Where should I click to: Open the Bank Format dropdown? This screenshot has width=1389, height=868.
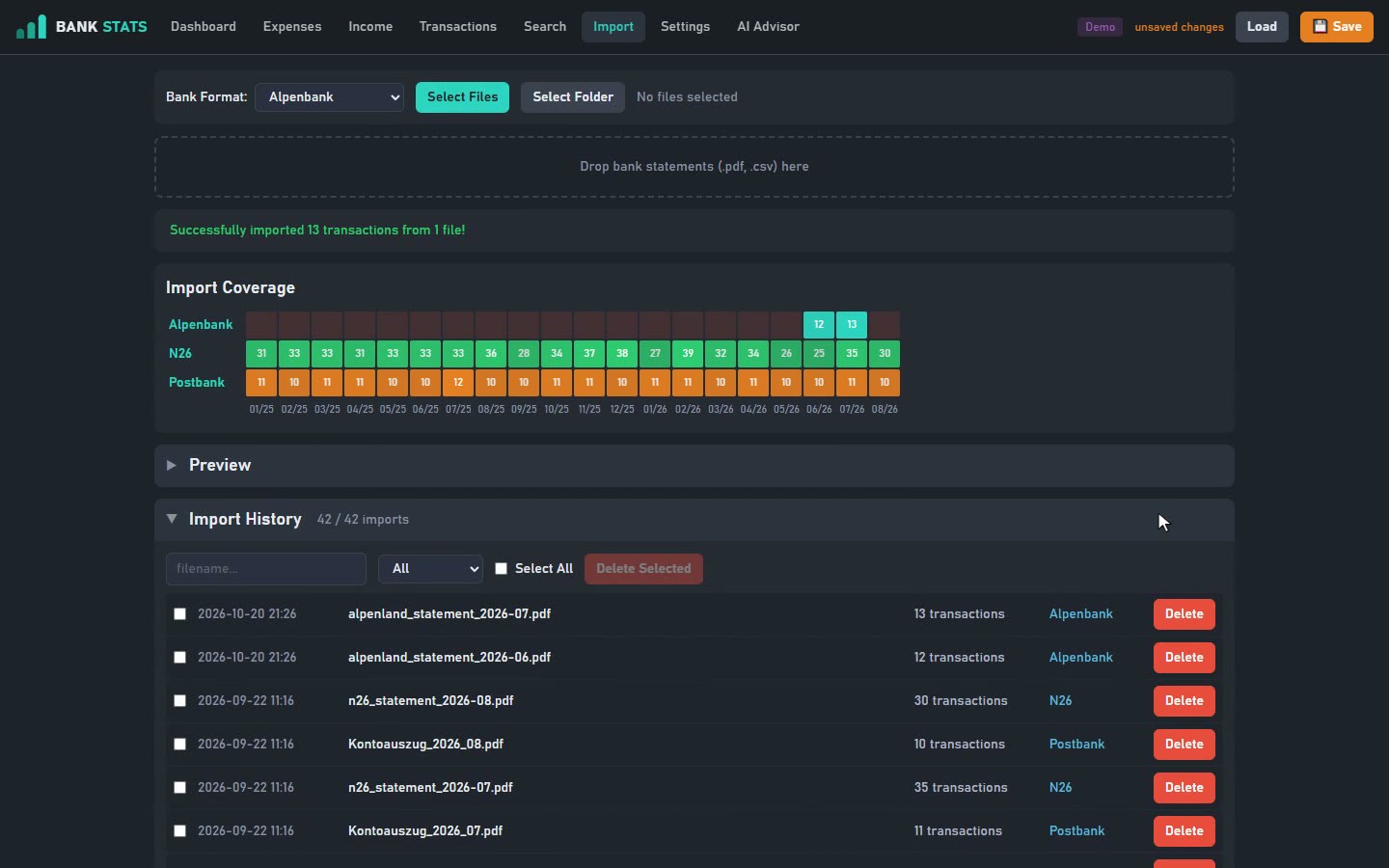click(330, 97)
